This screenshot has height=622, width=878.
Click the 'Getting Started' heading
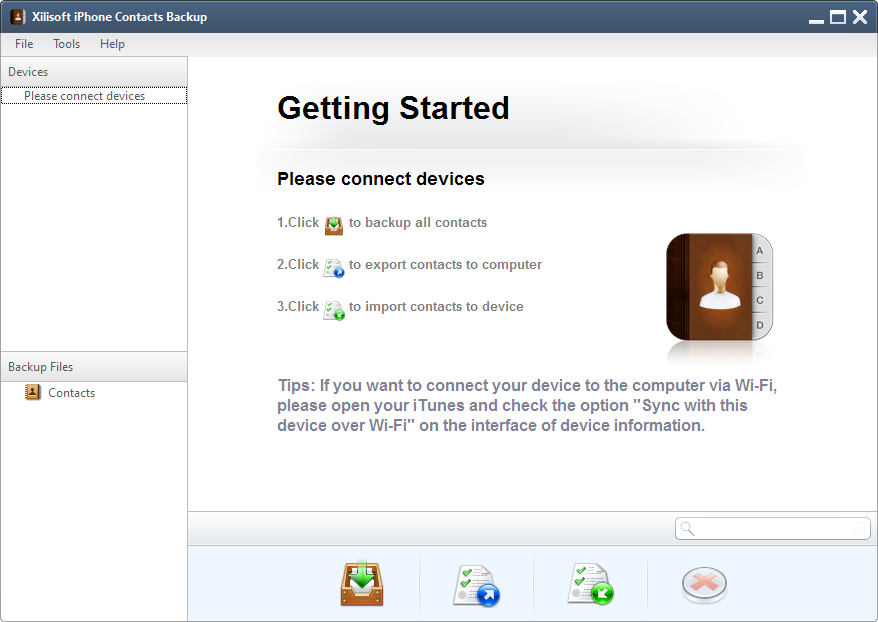[393, 108]
